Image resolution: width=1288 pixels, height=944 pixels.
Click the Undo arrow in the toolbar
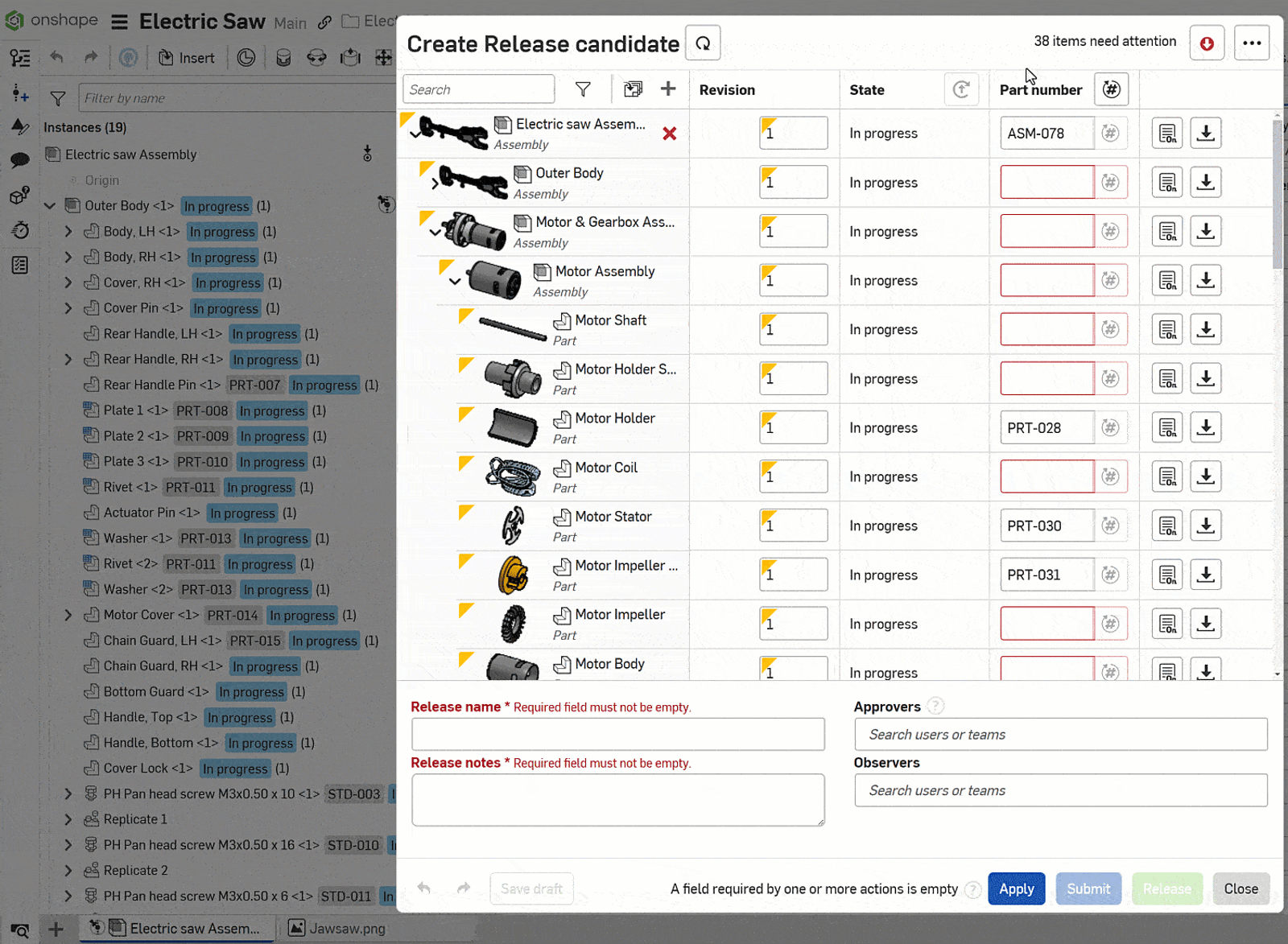(55, 57)
